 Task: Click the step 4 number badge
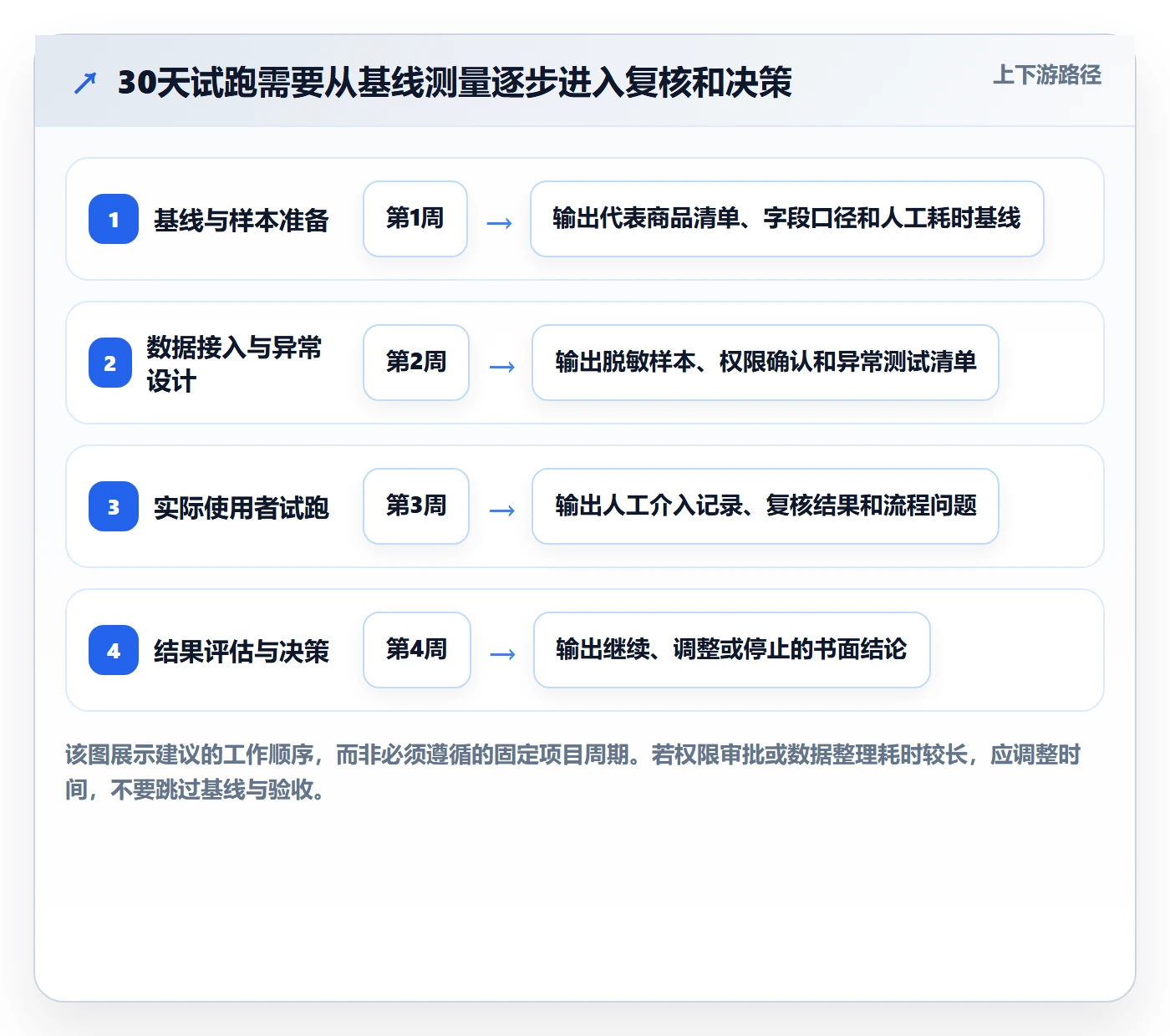(x=114, y=650)
